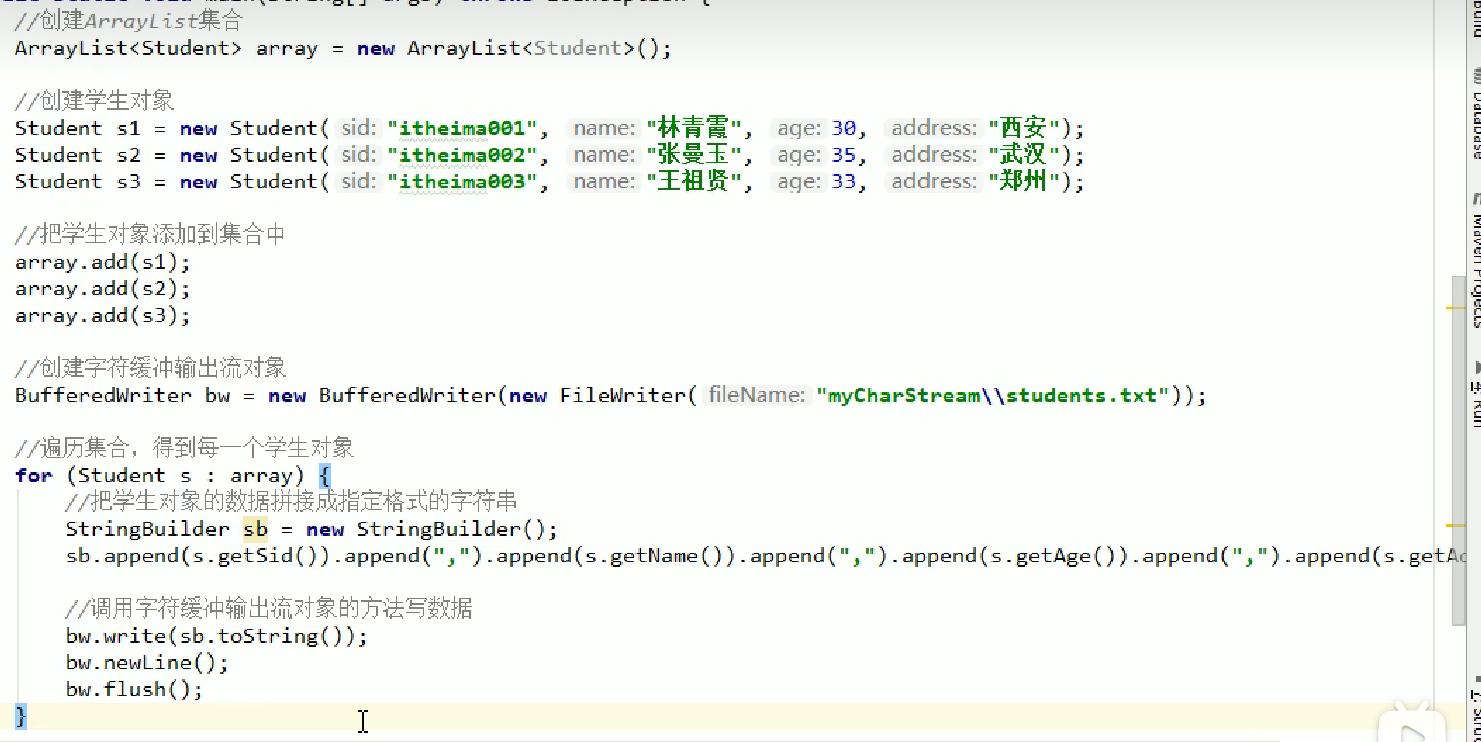The width and height of the screenshot is (1481, 742).
Task: Click the s.getName() call
Action: click(657, 556)
